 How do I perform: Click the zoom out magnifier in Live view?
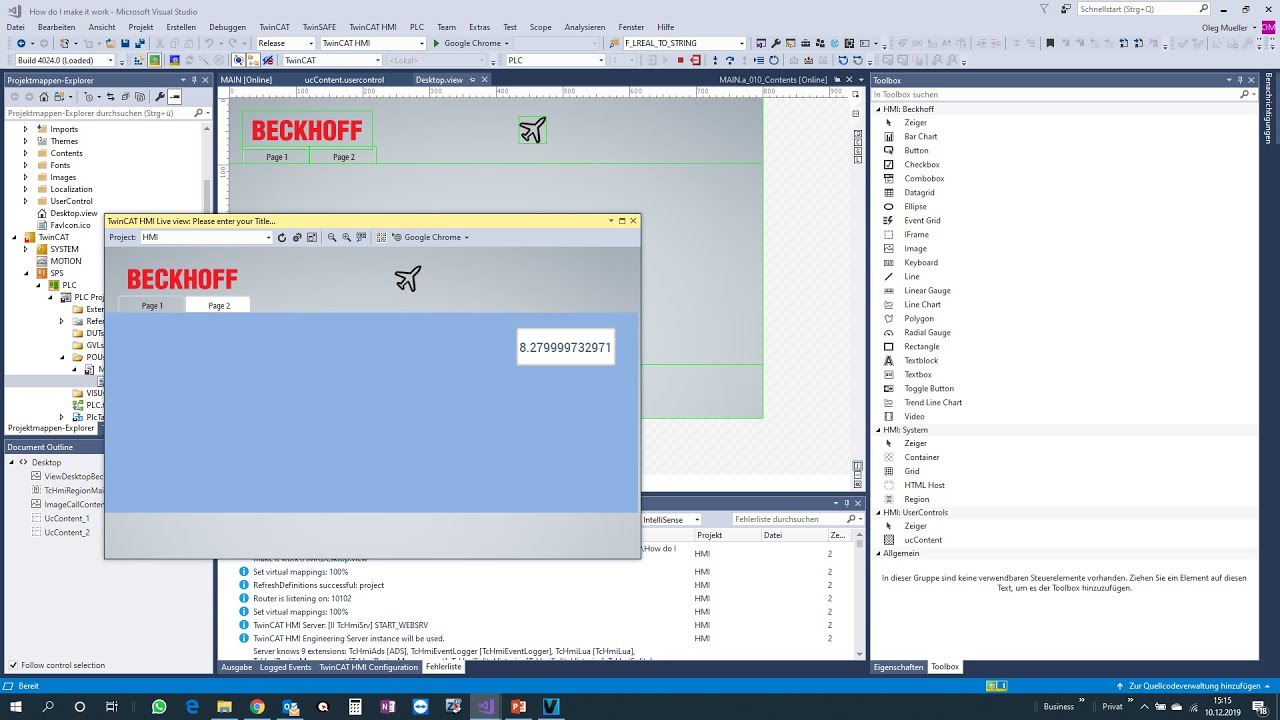tap(332, 238)
